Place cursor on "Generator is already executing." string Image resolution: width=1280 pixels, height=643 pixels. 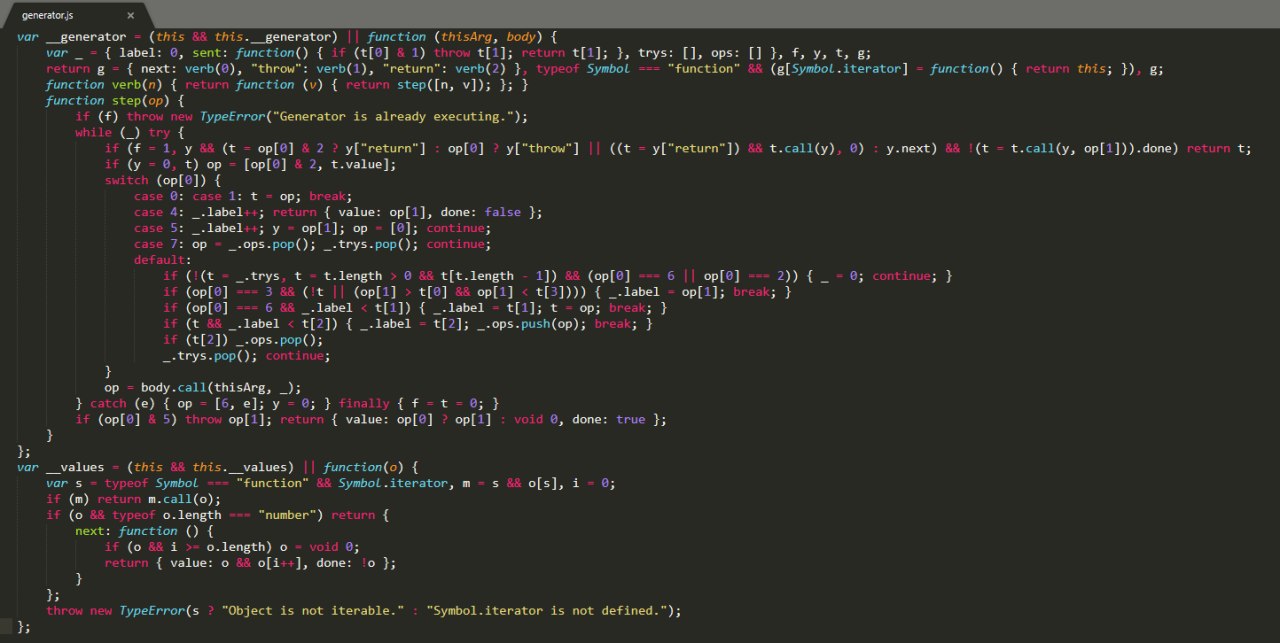[394, 116]
